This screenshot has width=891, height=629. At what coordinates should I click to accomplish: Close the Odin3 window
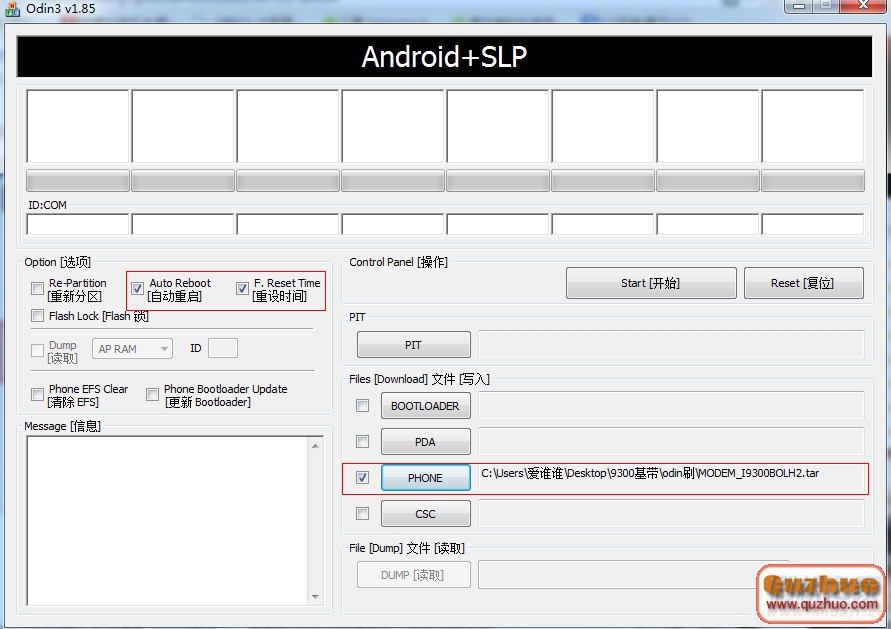(863, 5)
